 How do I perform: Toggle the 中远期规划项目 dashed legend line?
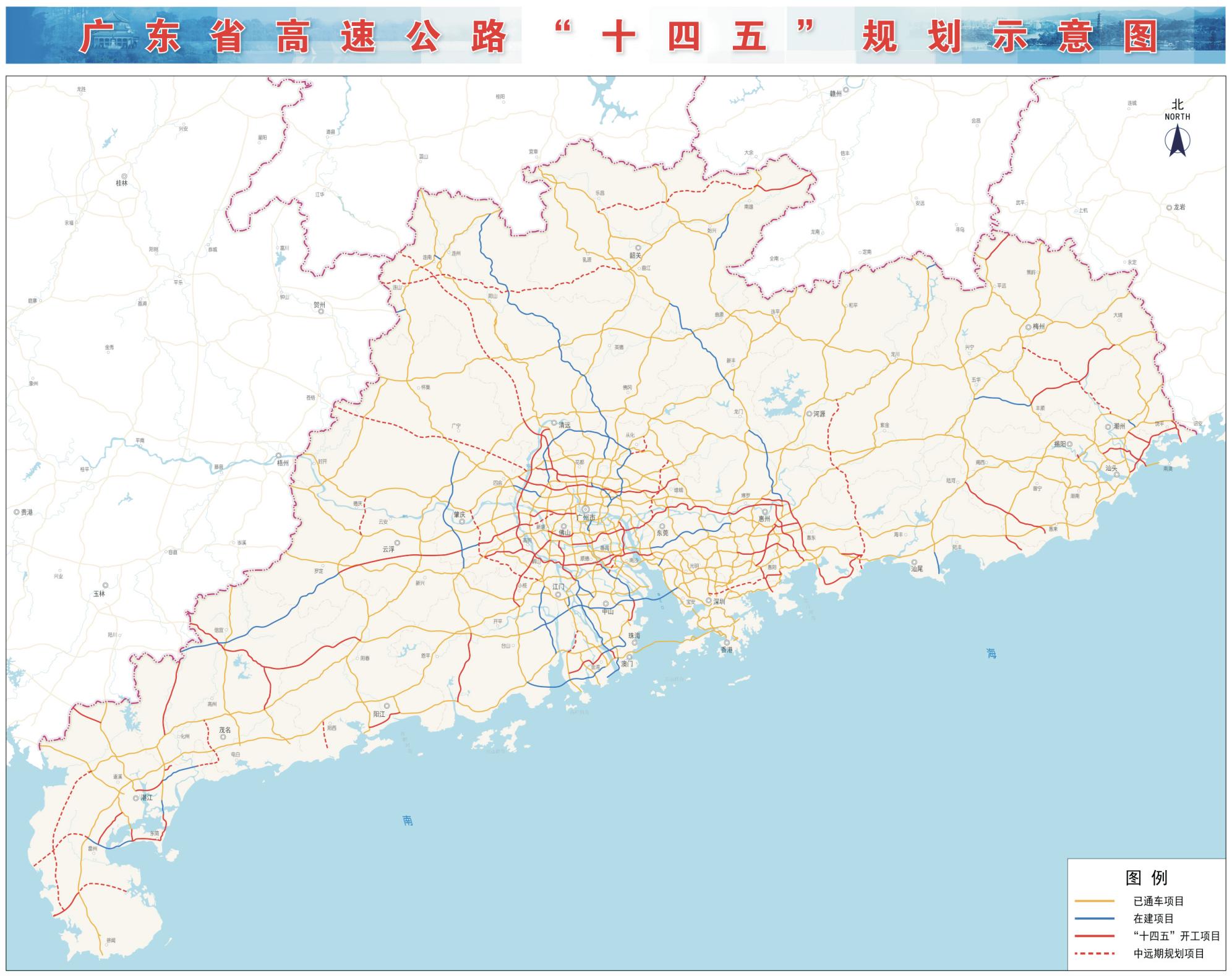coord(1094,953)
